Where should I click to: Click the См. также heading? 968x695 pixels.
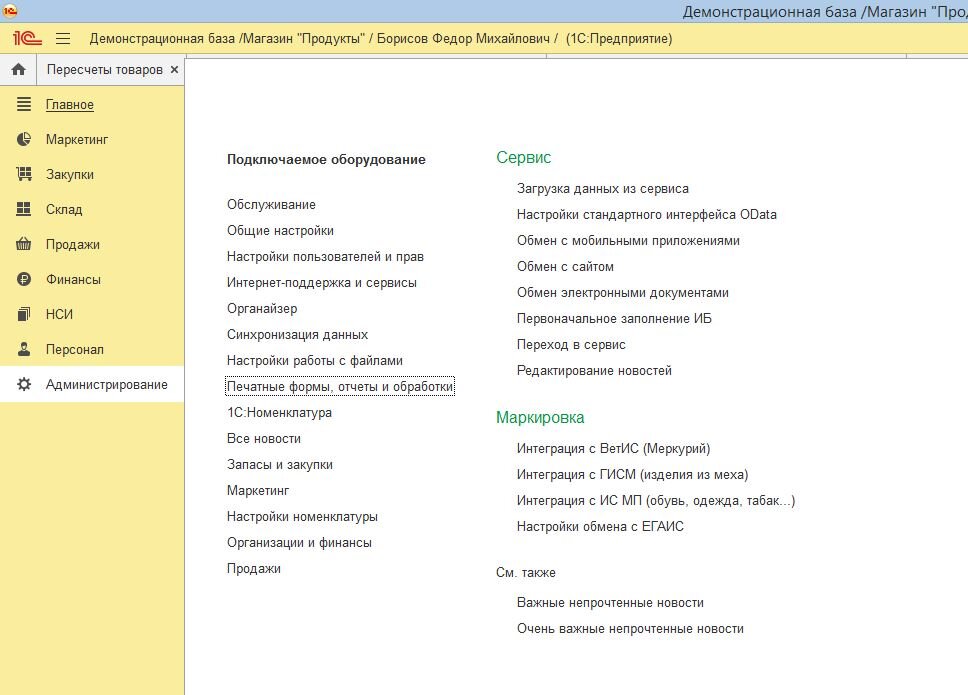[525, 572]
